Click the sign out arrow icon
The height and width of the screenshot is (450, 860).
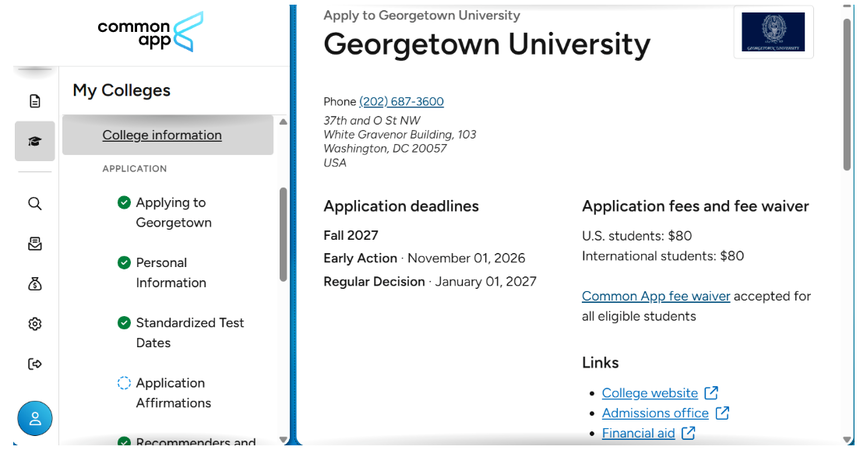tap(35, 364)
